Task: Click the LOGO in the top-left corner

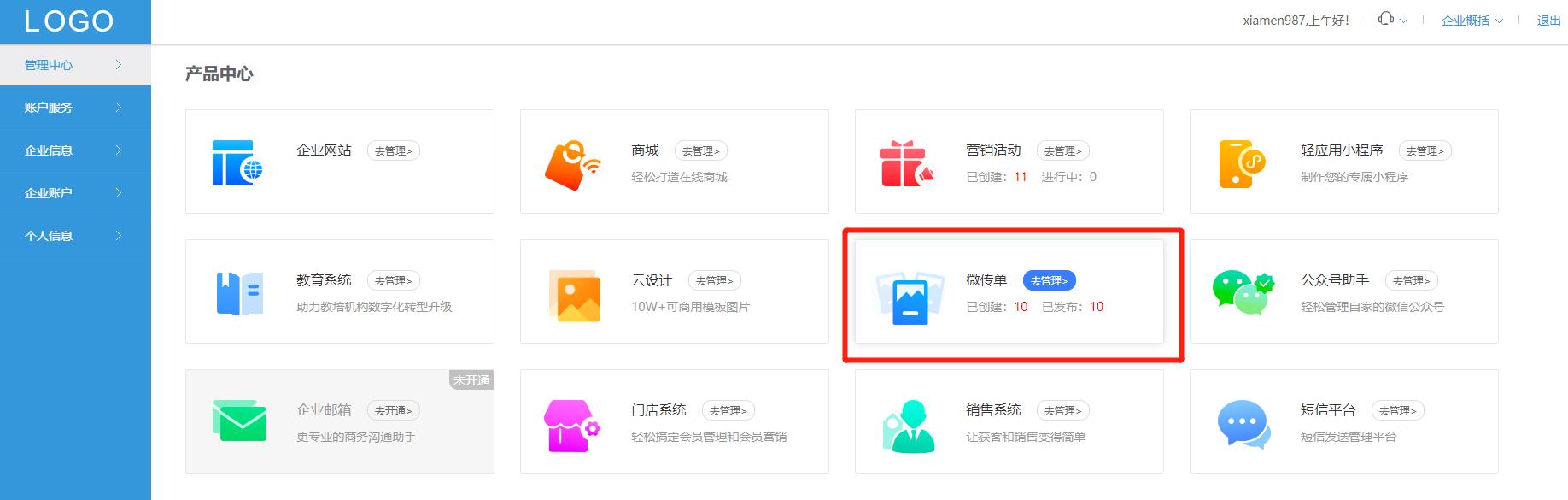Action: (69, 21)
